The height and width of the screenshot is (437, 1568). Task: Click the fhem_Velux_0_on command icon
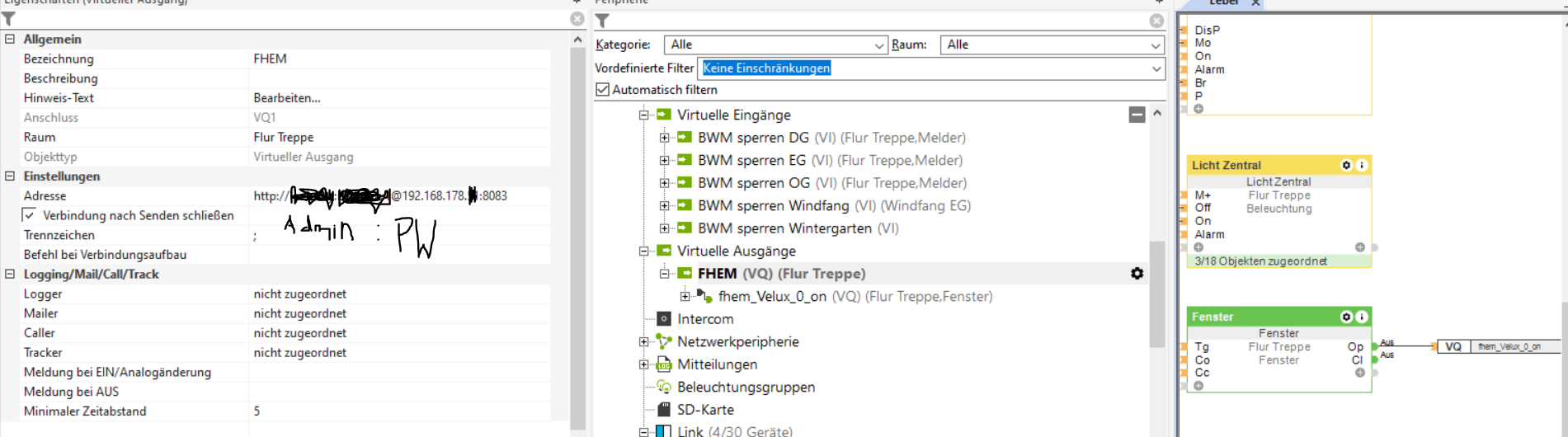[x=704, y=295]
